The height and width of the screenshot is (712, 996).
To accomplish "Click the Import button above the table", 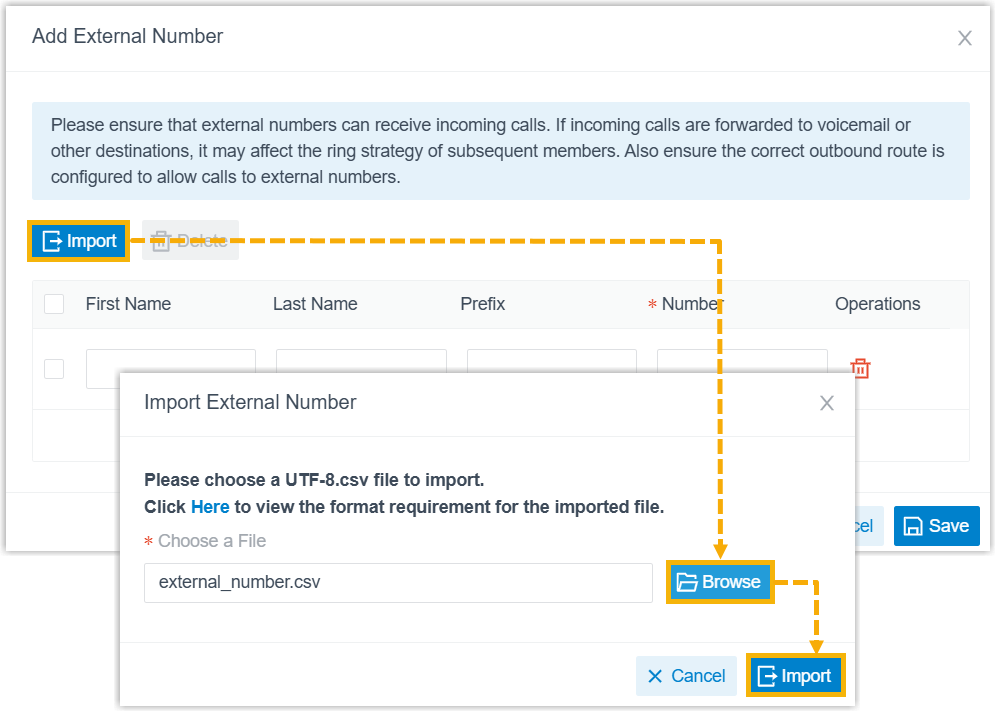I will click(x=79, y=241).
